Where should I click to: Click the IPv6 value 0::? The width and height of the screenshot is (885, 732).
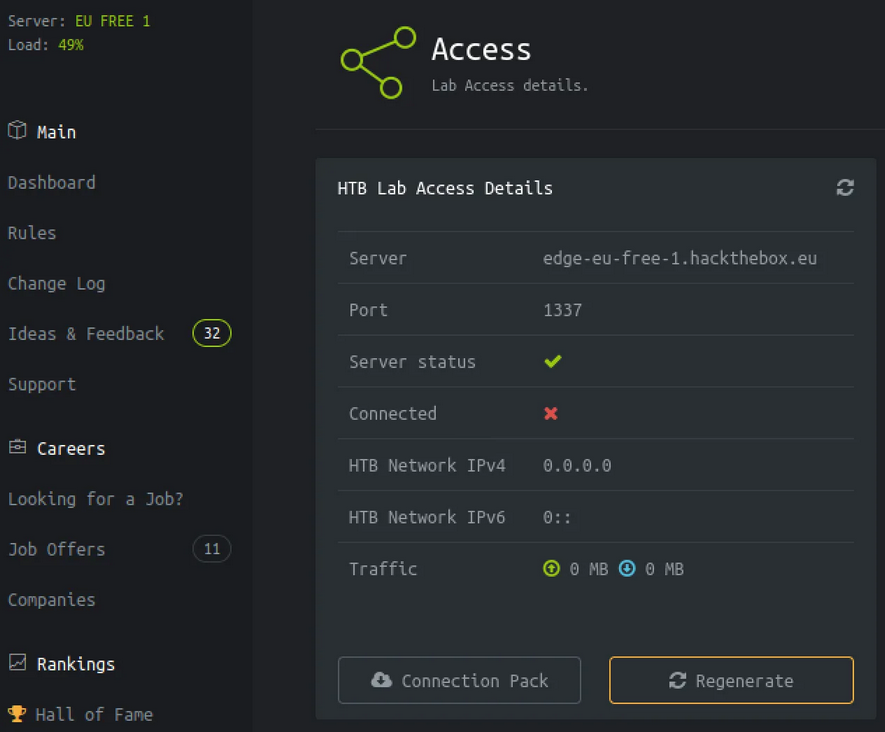pyautogui.click(x=557, y=518)
